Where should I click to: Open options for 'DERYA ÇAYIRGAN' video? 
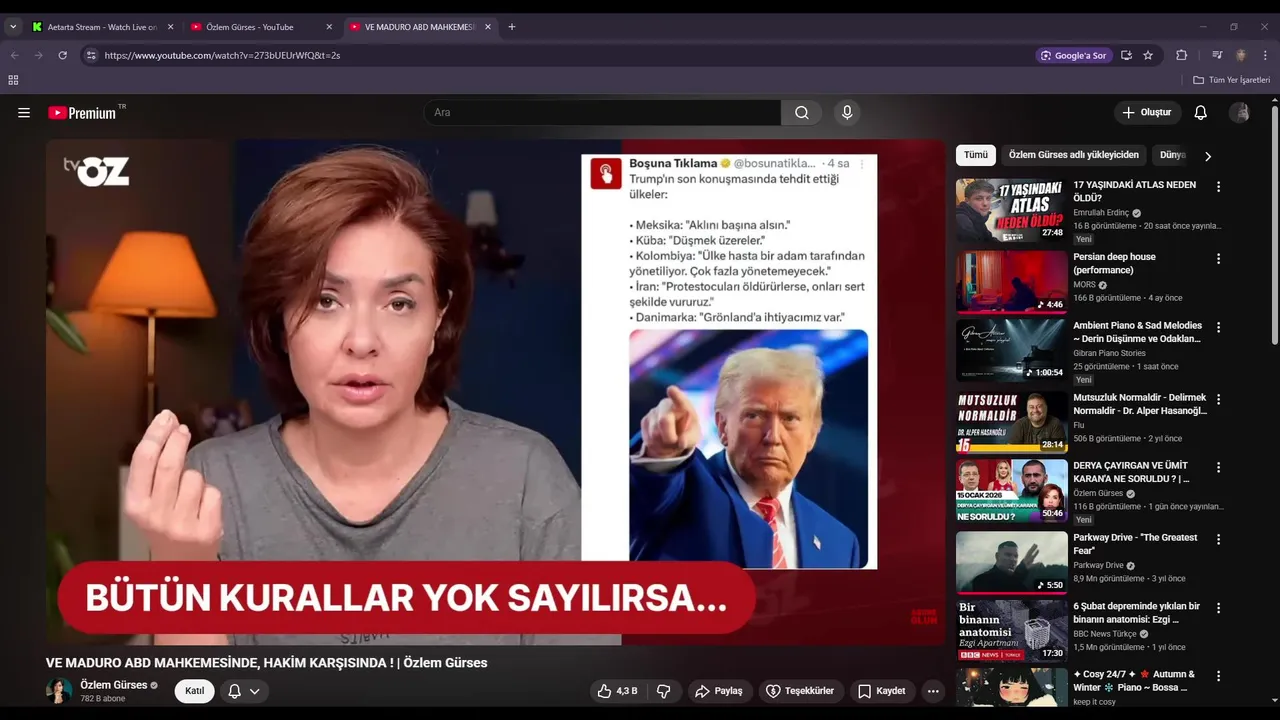1218,467
